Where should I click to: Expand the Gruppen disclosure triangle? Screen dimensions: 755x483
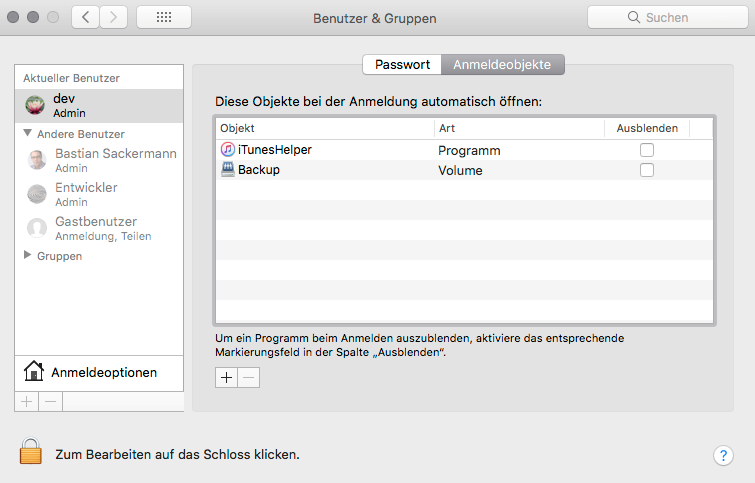(x=28, y=256)
